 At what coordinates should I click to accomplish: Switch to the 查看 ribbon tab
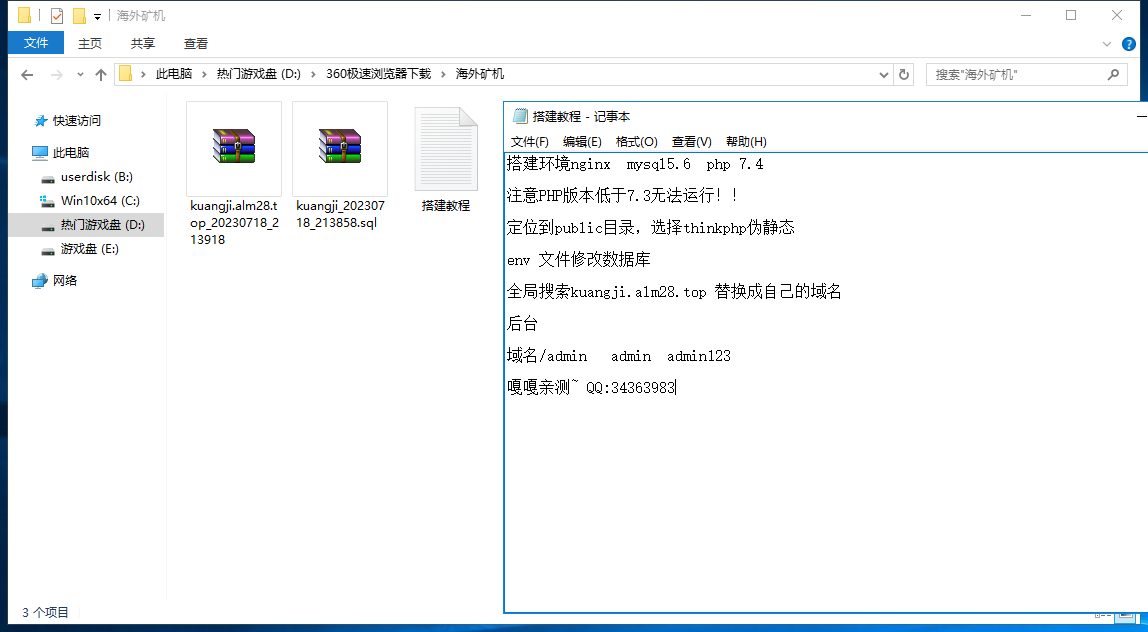(x=196, y=43)
